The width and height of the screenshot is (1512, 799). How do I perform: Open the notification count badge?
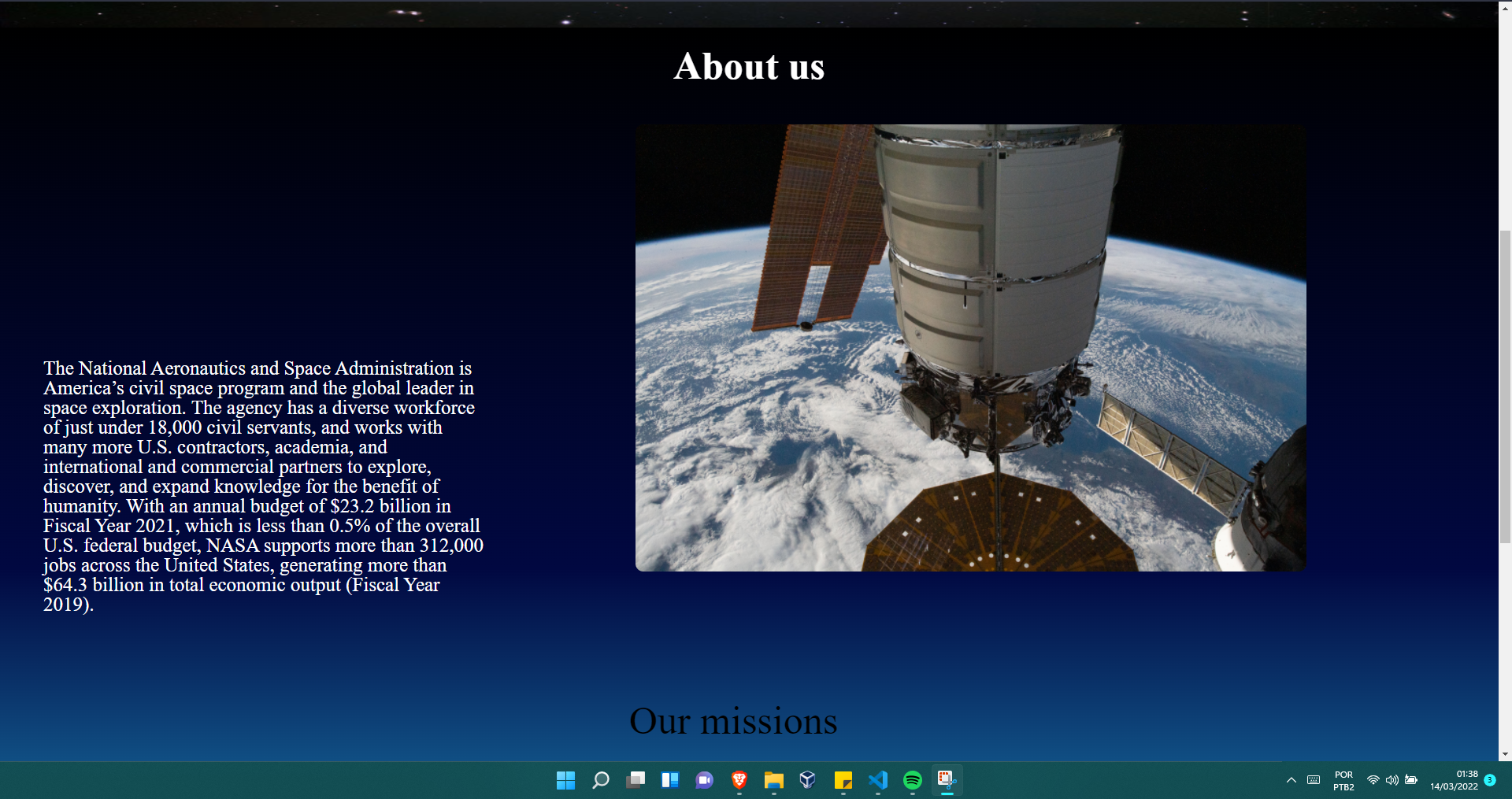(x=1490, y=780)
